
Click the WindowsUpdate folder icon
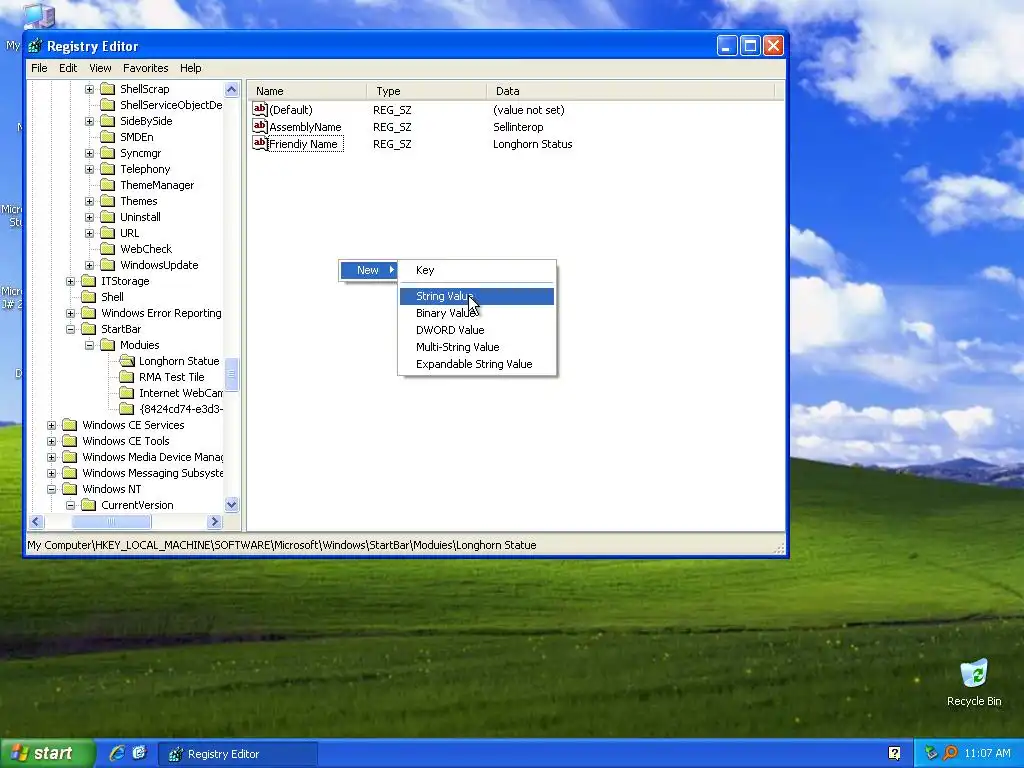tap(108, 265)
